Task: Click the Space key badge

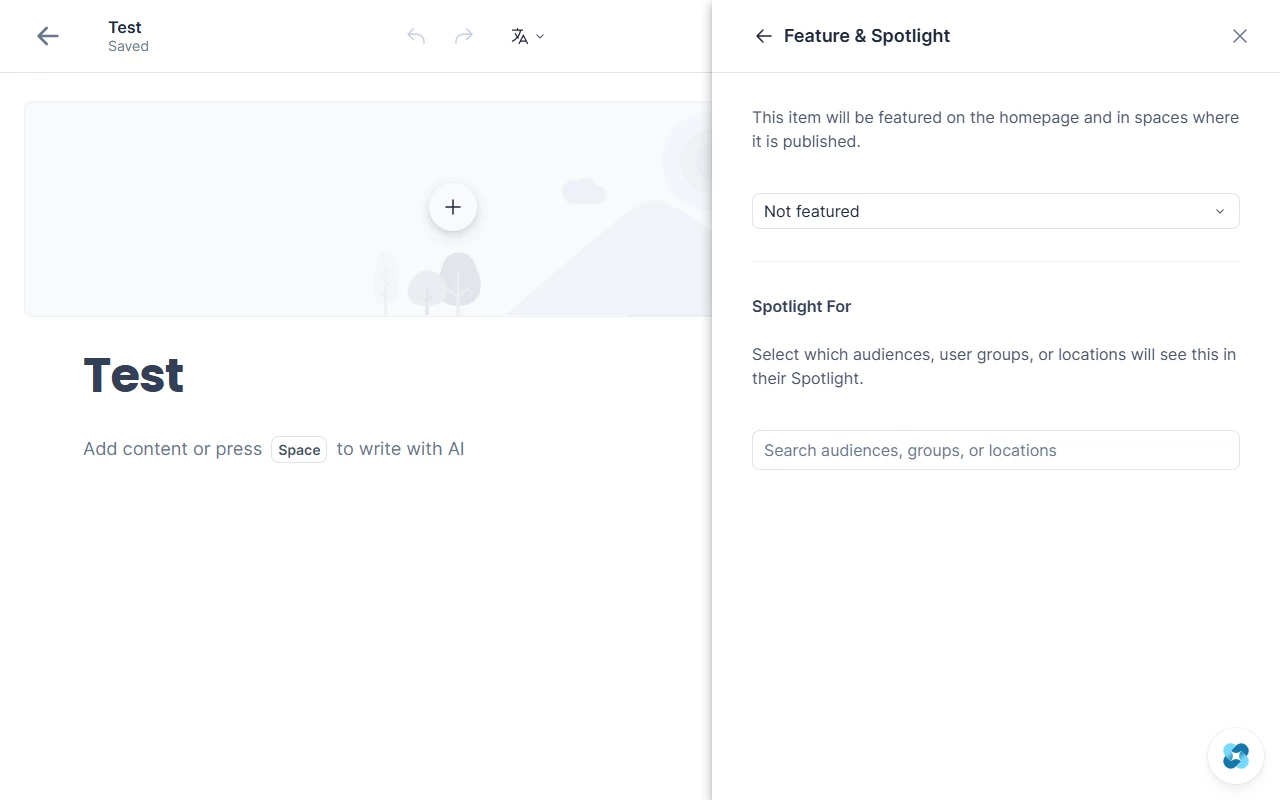Action: [299, 450]
